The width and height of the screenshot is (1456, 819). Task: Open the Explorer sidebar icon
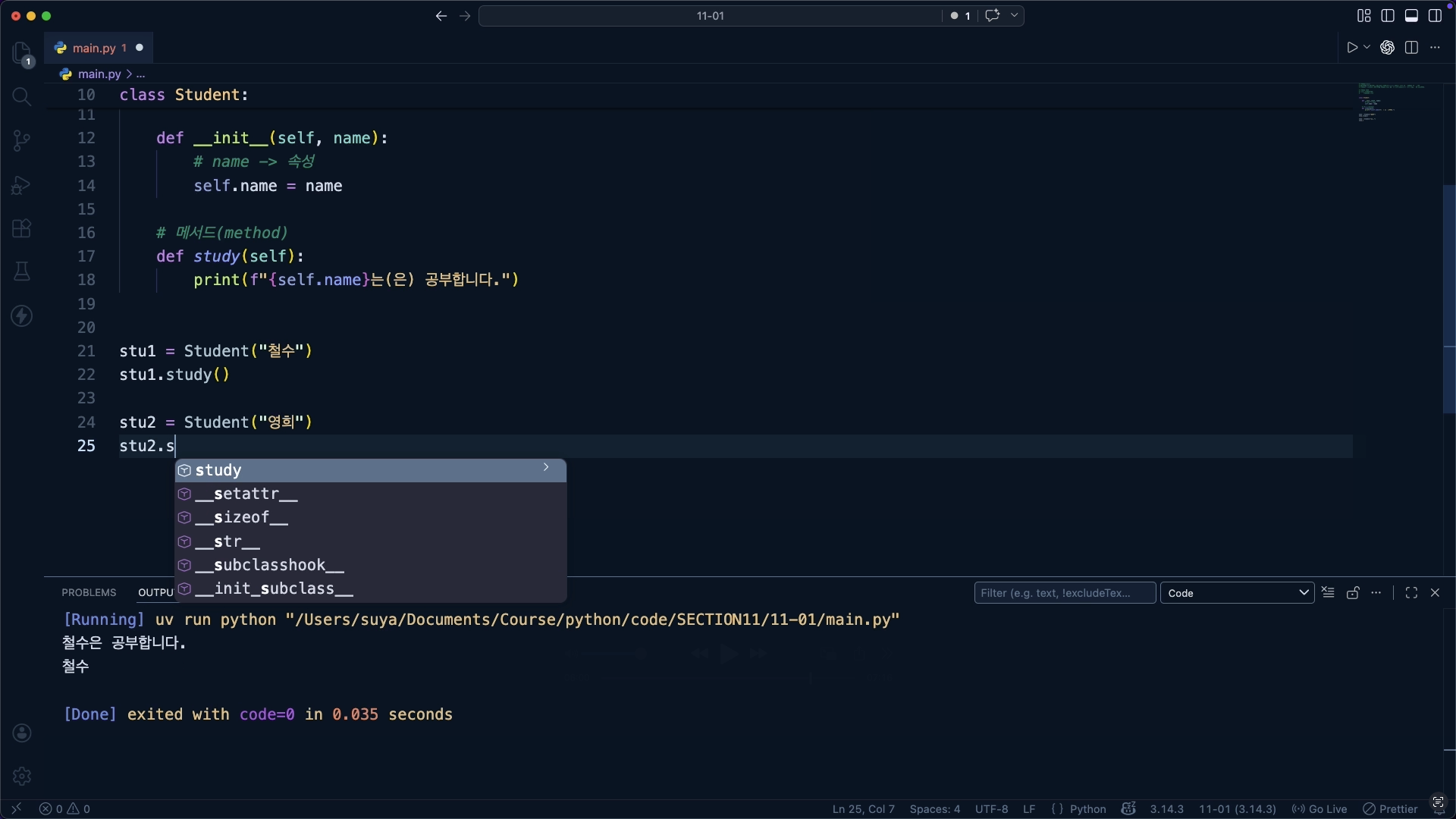tap(21, 52)
